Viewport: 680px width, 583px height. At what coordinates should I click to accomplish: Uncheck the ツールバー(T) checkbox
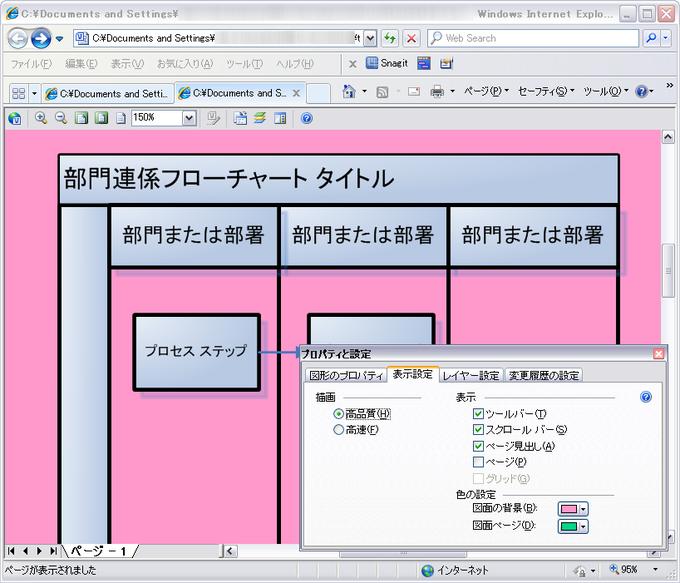tap(478, 413)
